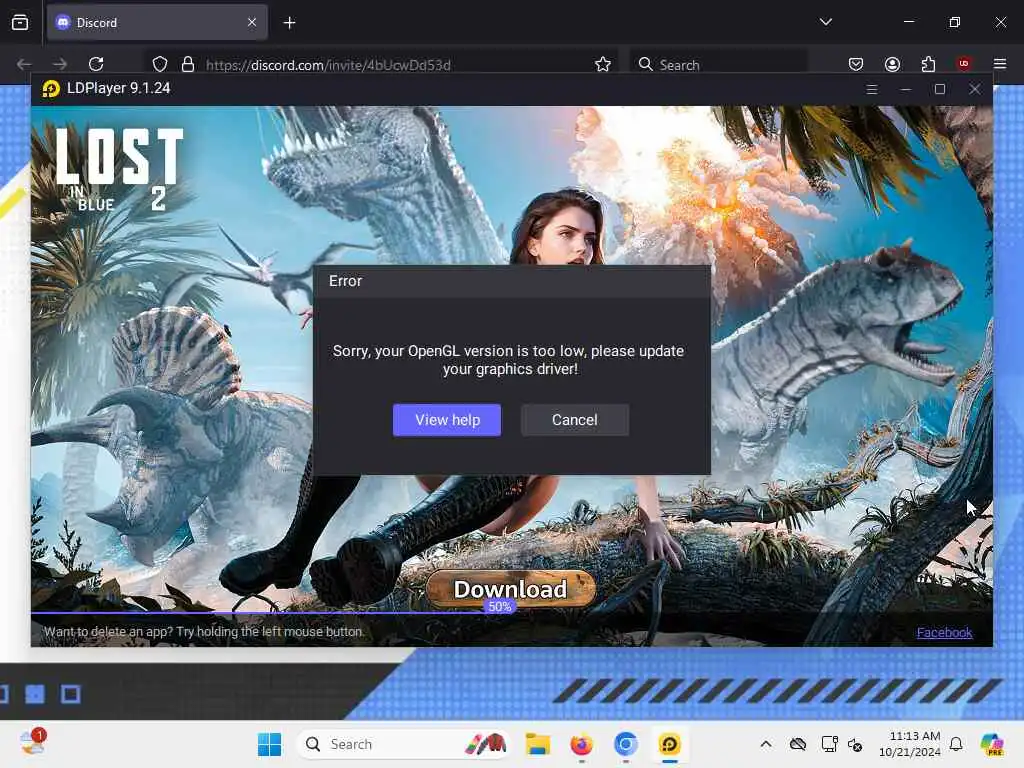Open the Facebook link in LDPlayer
1024x768 pixels.
click(x=944, y=632)
